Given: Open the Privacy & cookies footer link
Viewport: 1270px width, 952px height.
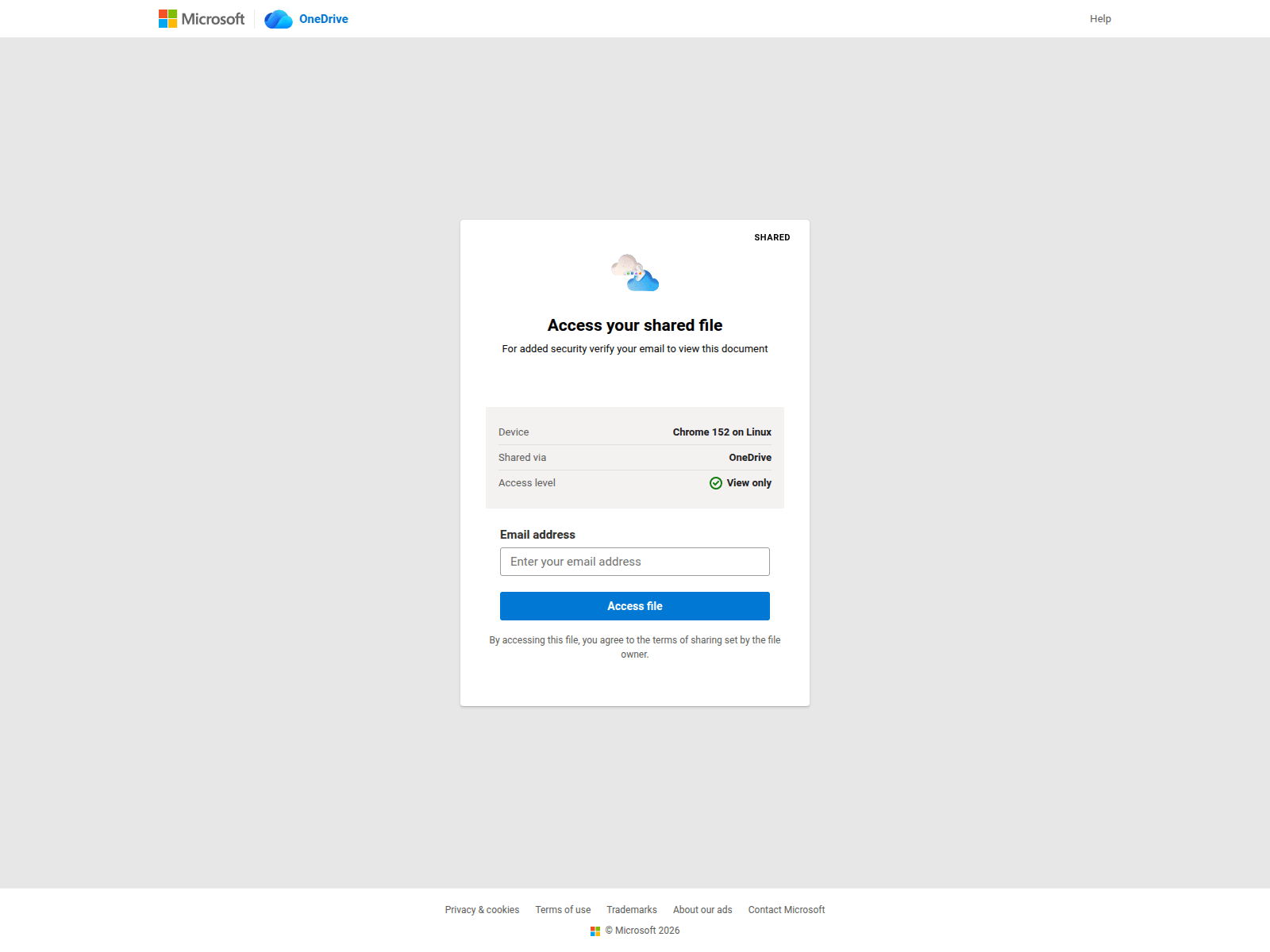Looking at the screenshot, I should [x=482, y=910].
